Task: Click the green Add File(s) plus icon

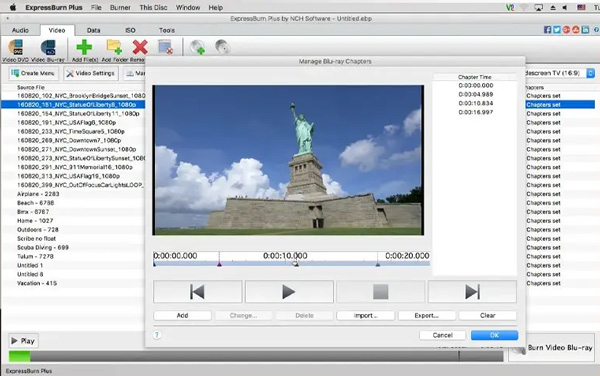Action: pos(84,47)
